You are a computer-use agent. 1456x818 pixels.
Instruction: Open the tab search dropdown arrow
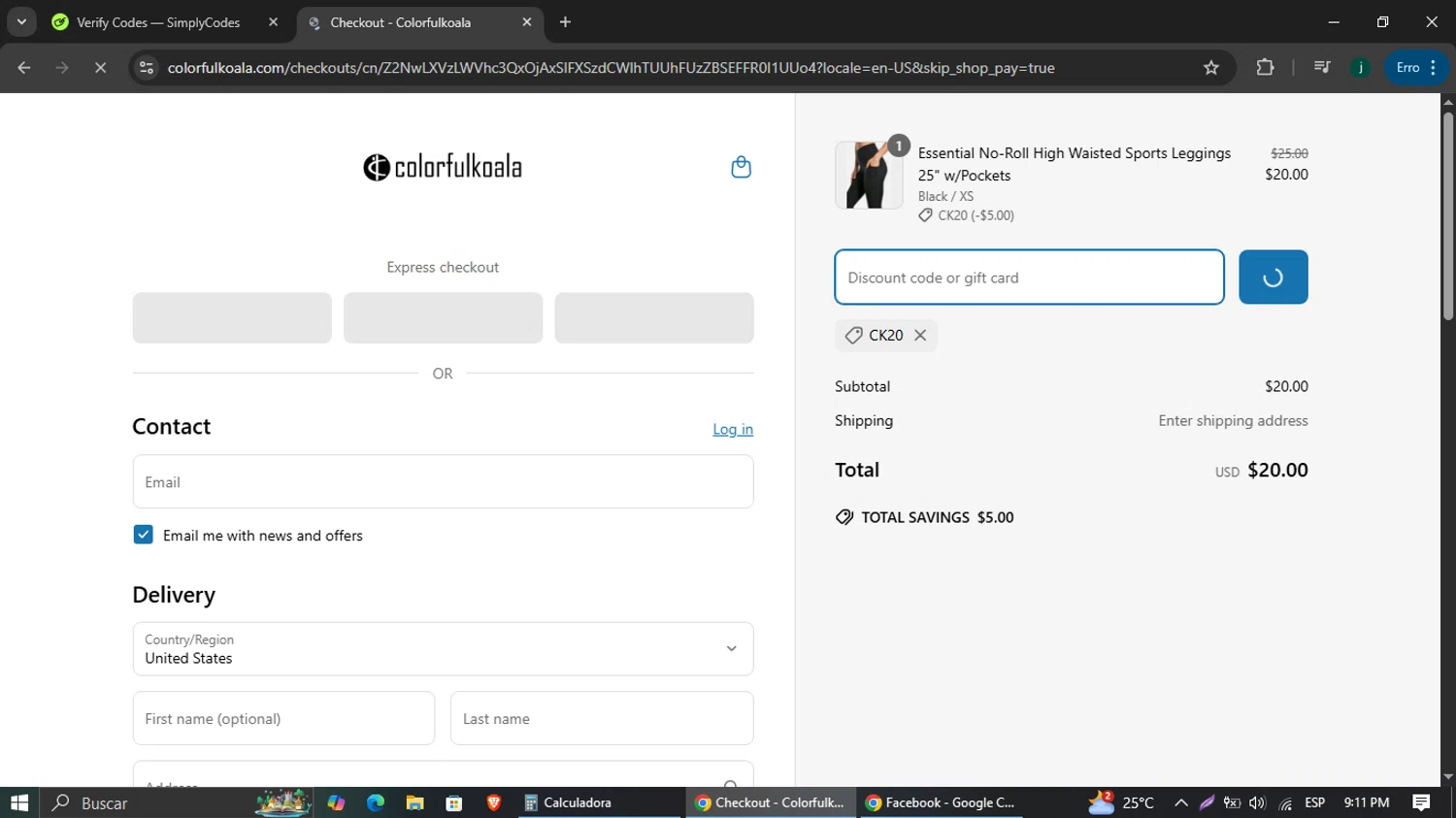(x=21, y=22)
